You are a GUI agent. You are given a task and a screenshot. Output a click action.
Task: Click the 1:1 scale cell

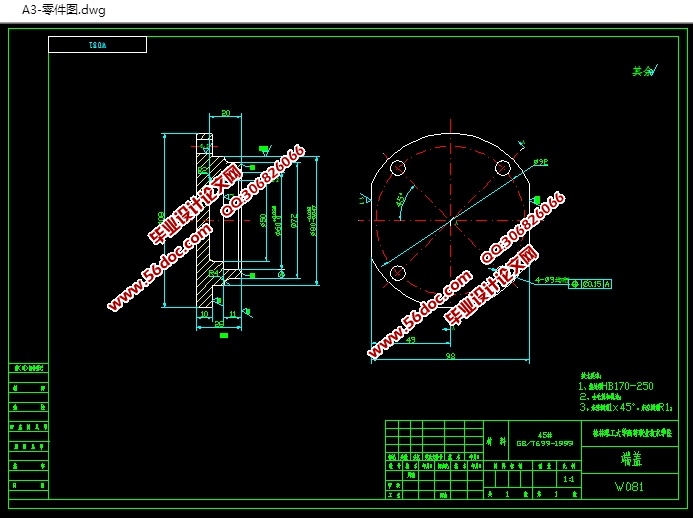pos(569,480)
